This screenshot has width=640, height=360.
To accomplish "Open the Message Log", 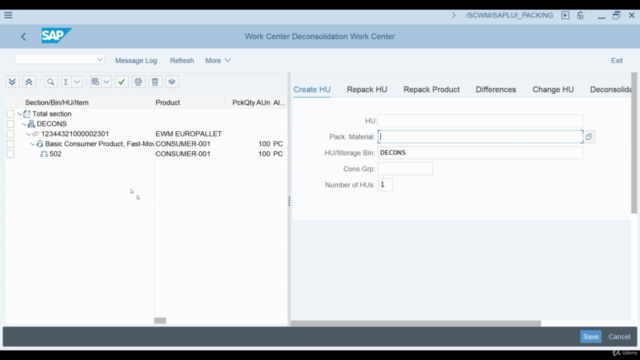I will pos(136,60).
